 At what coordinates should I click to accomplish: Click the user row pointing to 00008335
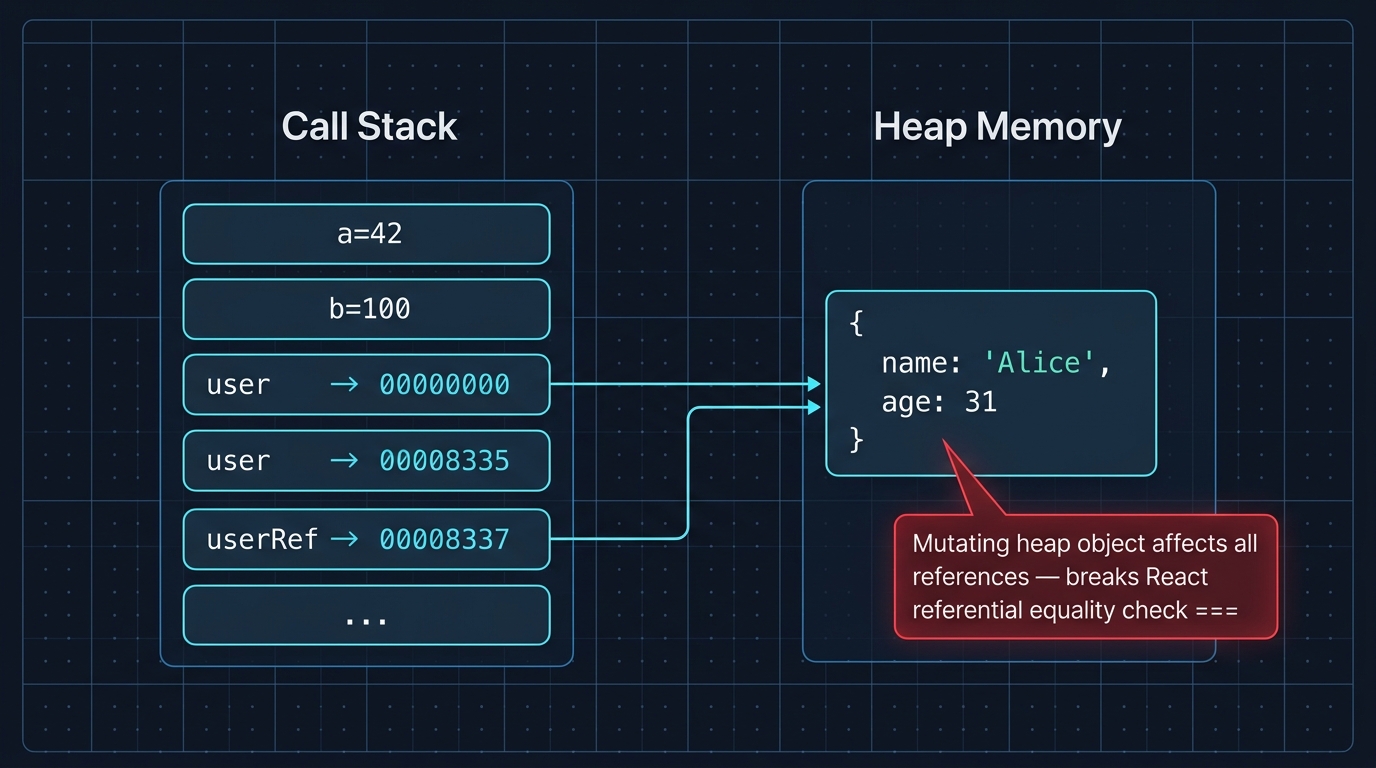[x=366, y=460]
